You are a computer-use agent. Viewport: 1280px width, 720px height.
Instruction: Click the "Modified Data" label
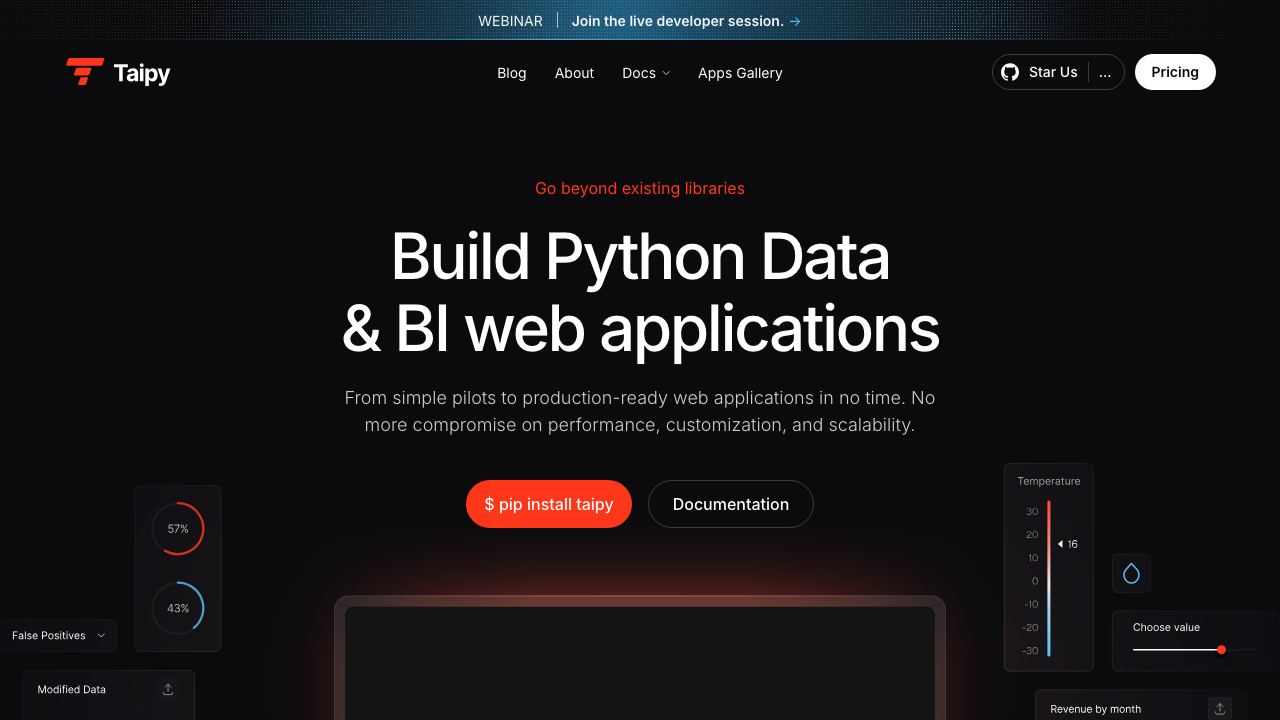pos(72,689)
